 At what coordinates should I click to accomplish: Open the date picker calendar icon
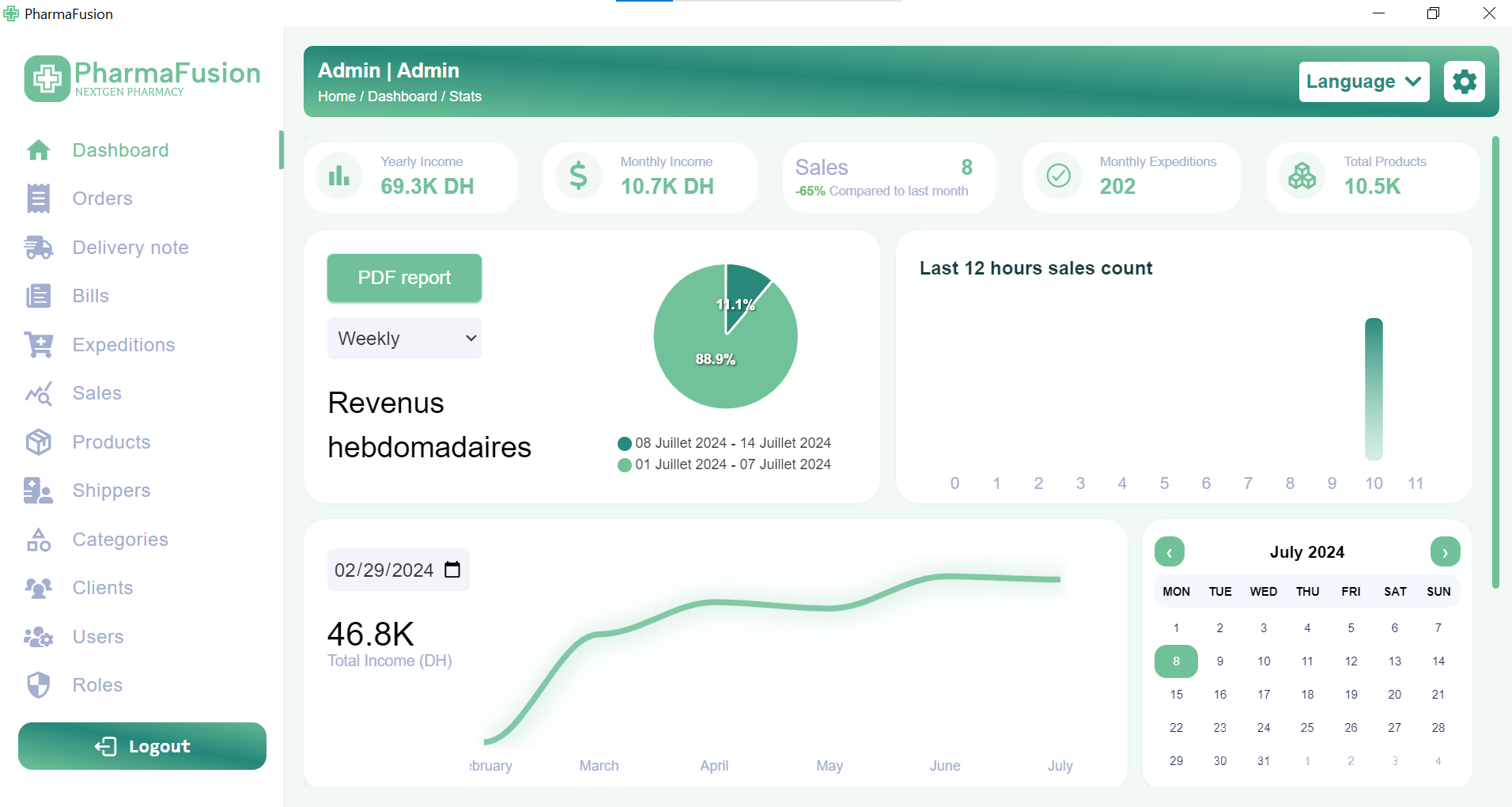[x=452, y=570]
